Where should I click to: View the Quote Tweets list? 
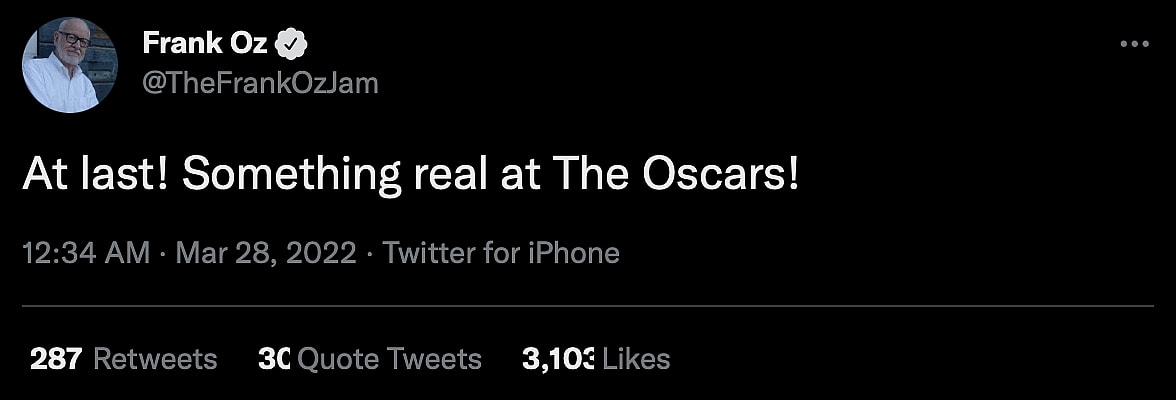(390, 358)
